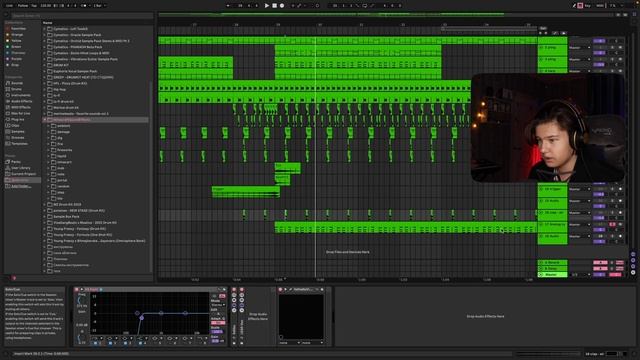The image size is (640, 360).
Task: Expand the fireworks subfolder
Action: tap(49, 150)
